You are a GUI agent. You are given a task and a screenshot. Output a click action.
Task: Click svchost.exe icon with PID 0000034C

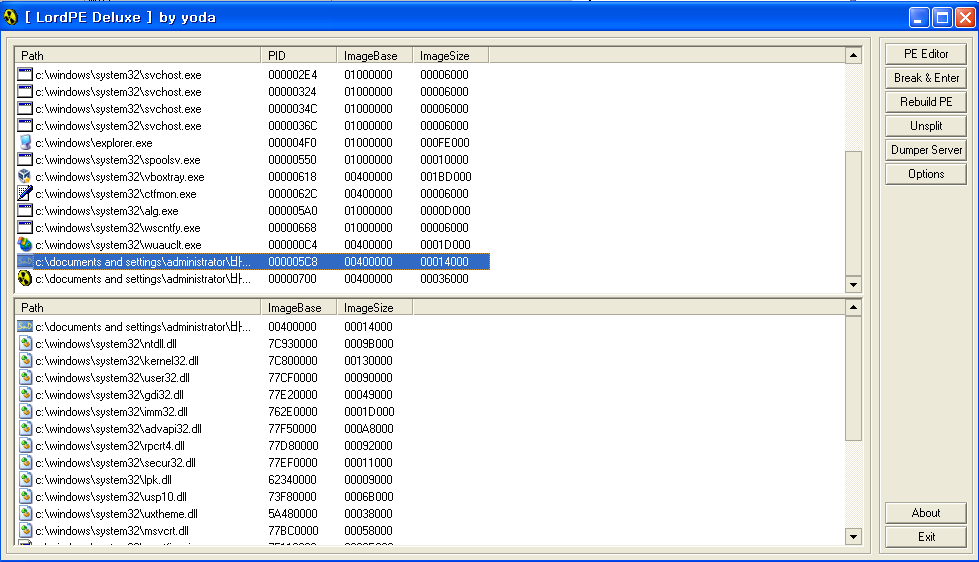pyautogui.click(x=25, y=109)
